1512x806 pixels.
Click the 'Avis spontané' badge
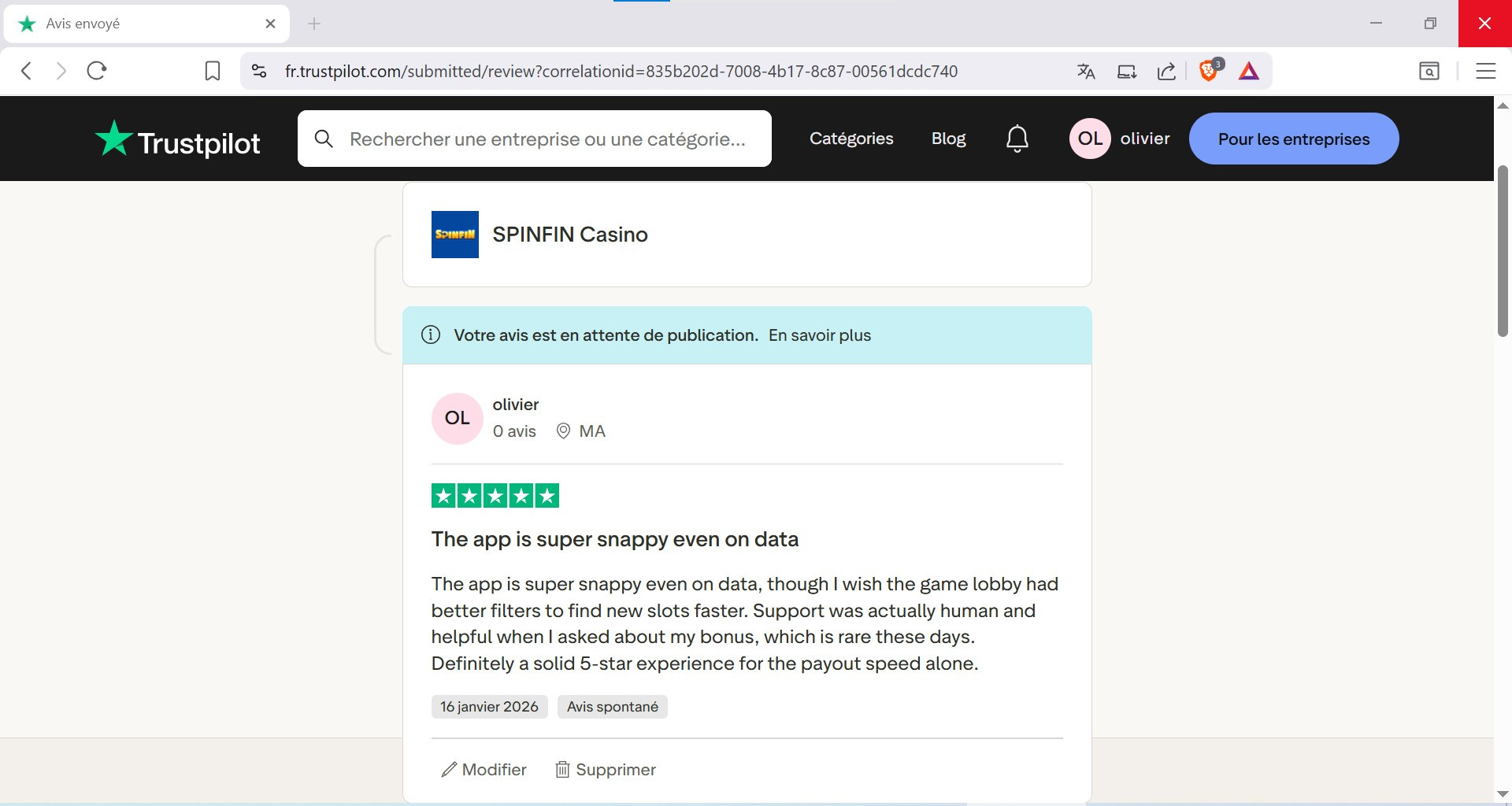click(x=613, y=707)
